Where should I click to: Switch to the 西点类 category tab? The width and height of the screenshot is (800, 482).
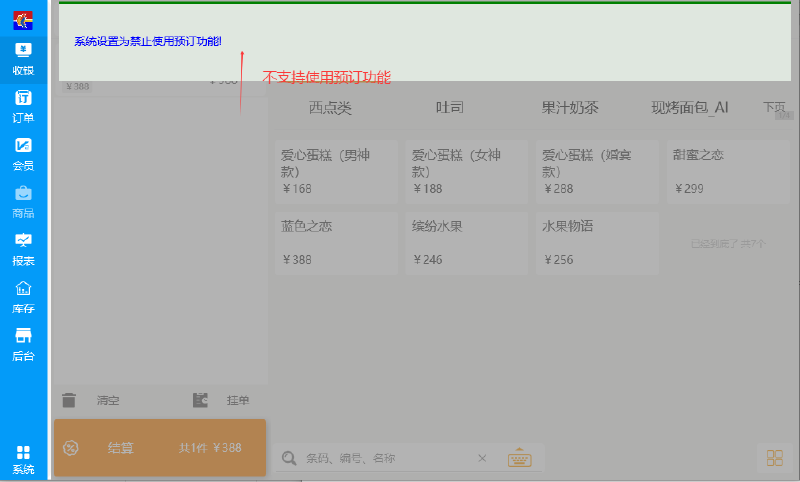point(330,108)
